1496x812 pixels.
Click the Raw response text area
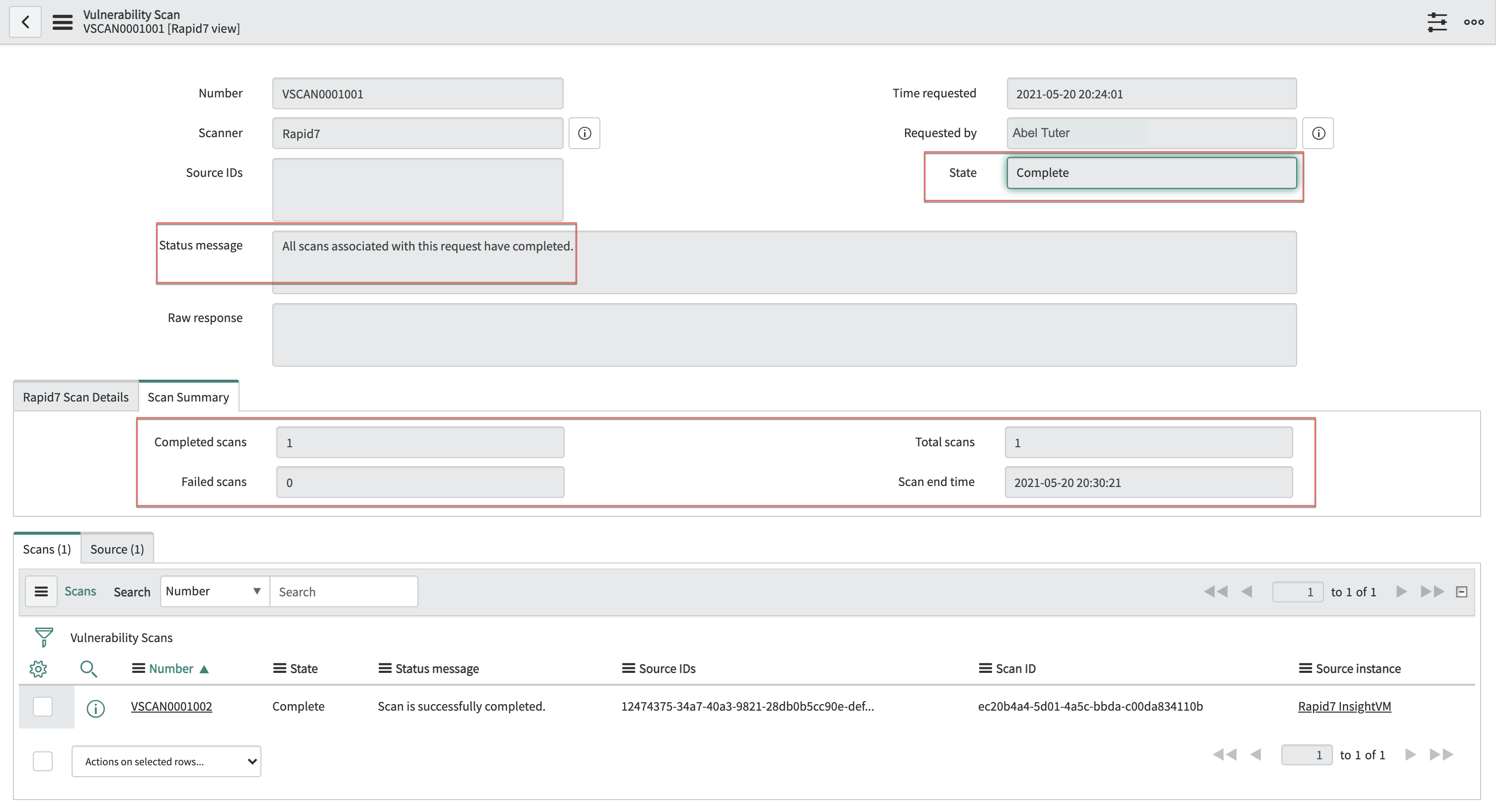tap(785, 334)
